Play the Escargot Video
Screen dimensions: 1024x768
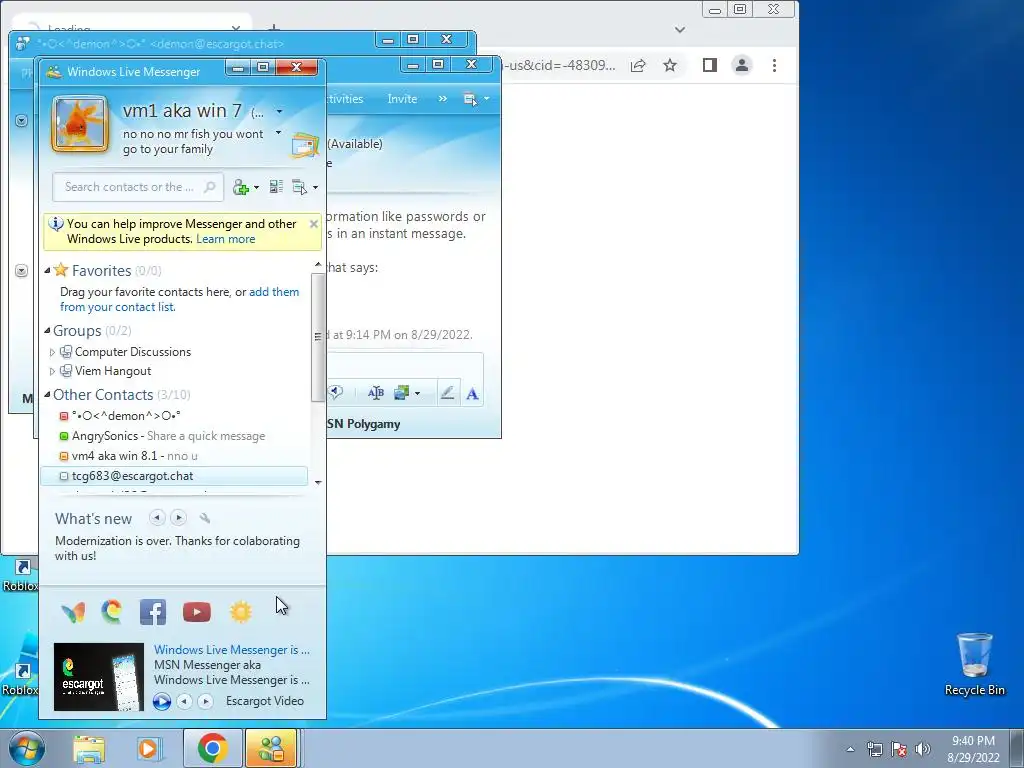coord(162,701)
